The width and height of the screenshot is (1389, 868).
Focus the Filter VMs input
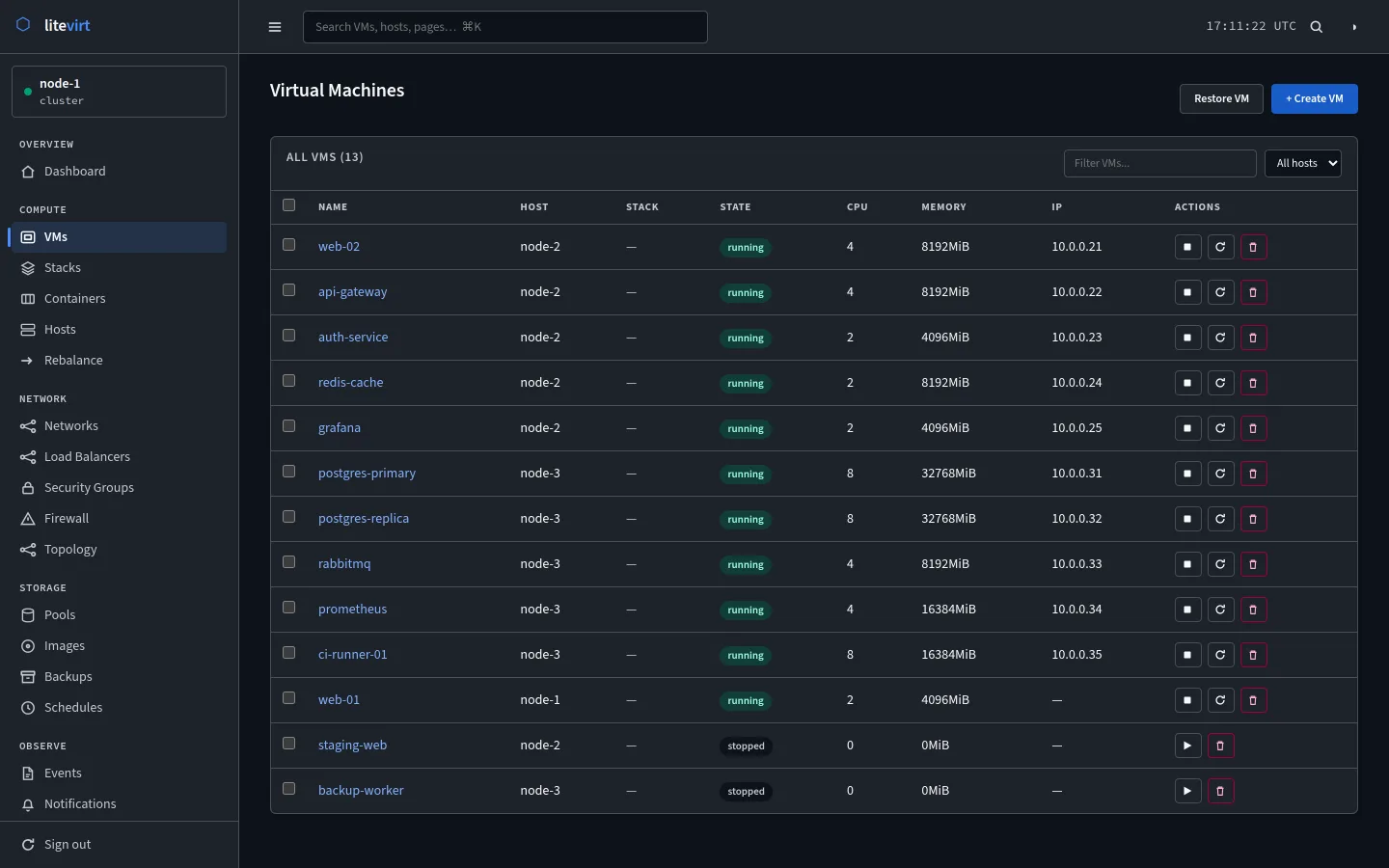[1160, 163]
